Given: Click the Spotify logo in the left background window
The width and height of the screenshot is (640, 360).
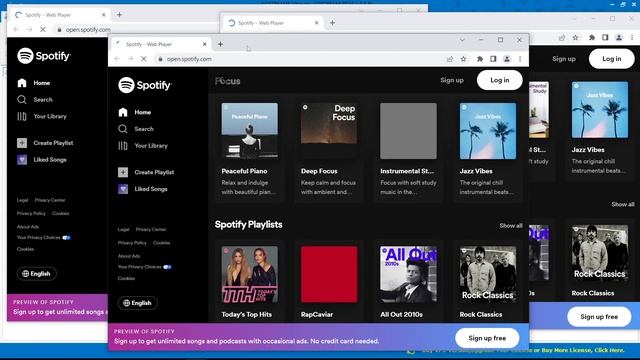Looking at the screenshot, I should tap(44, 56).
